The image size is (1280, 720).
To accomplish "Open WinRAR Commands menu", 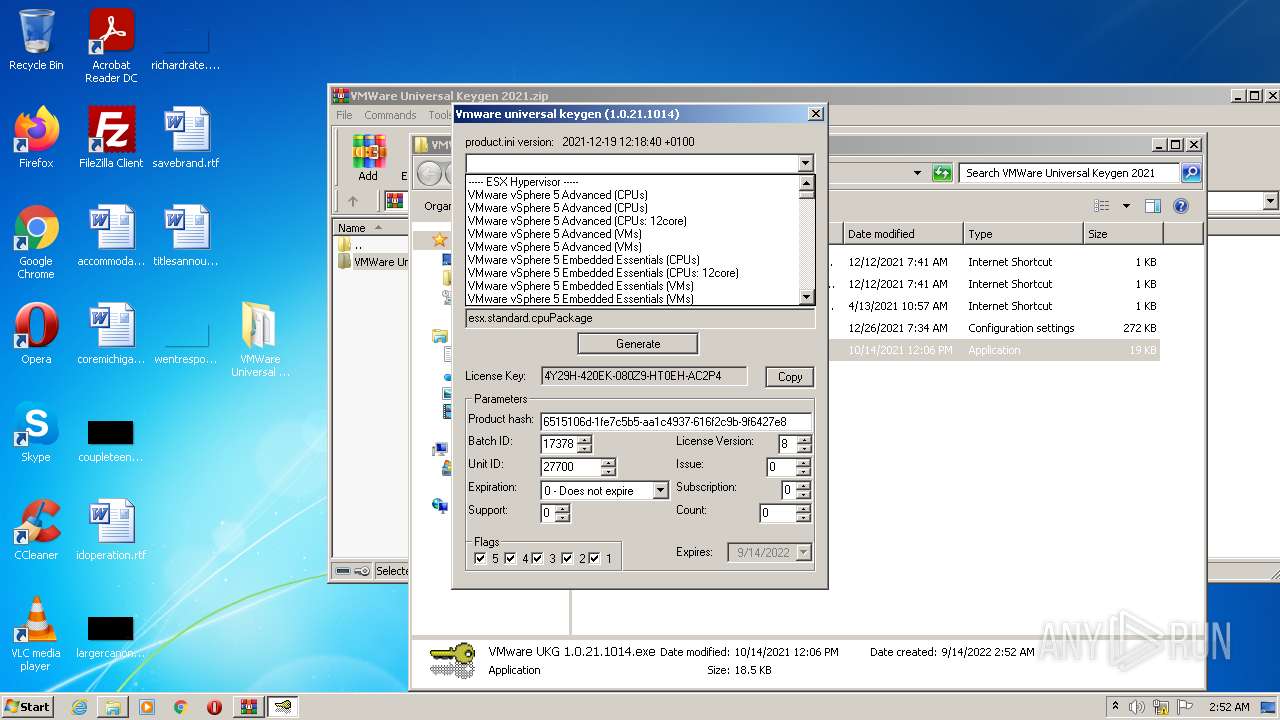I will [x=390, y=115].
